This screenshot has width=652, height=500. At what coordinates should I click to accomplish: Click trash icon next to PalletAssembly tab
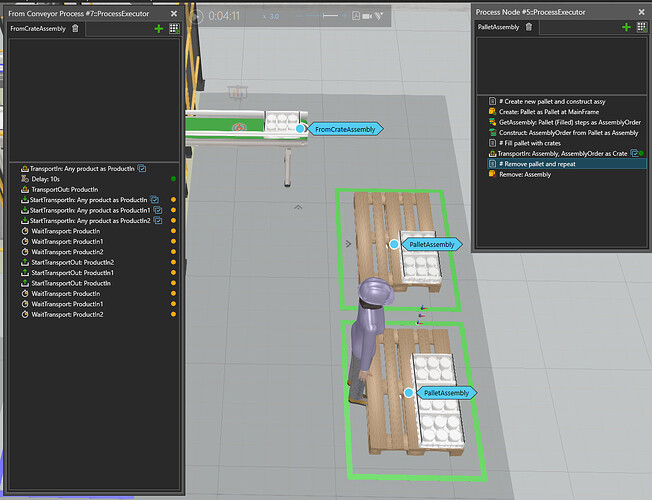click(x=529, y=27)
